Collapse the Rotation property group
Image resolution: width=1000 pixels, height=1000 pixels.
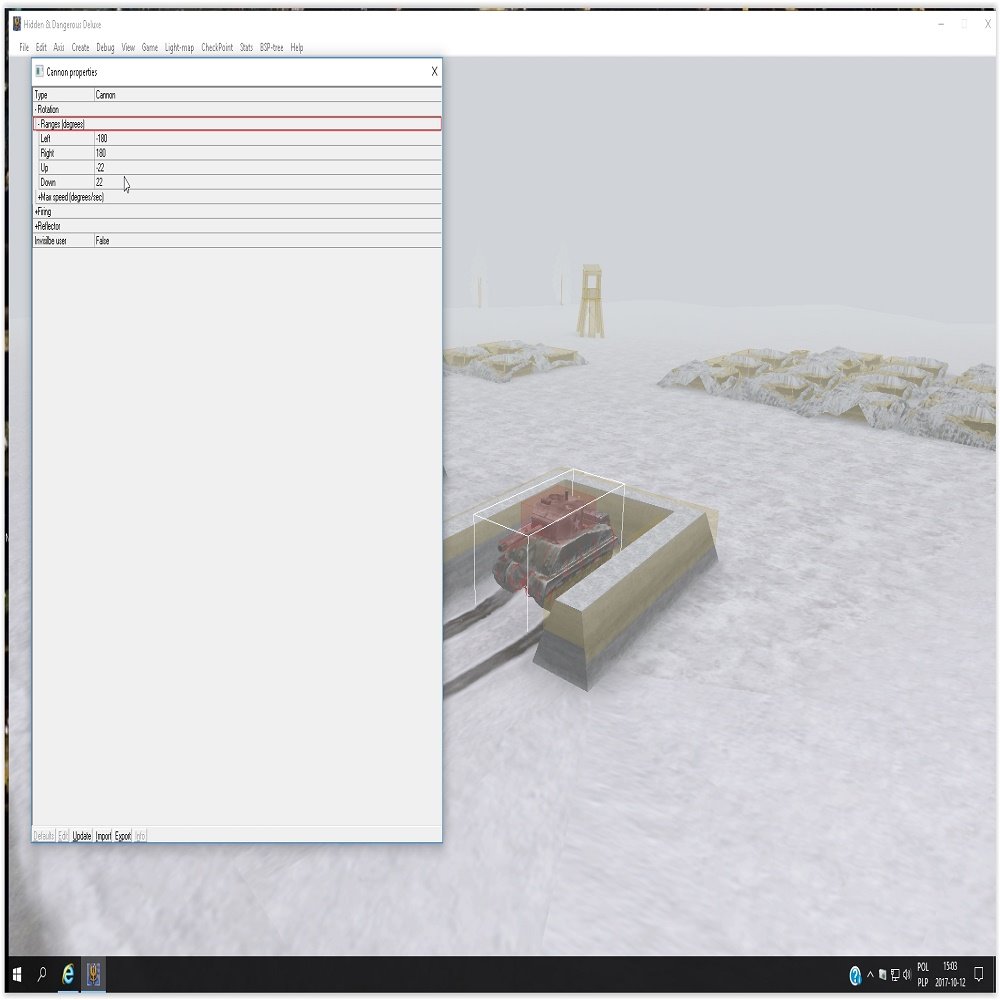pyautogui.click(x=36, y=110)
